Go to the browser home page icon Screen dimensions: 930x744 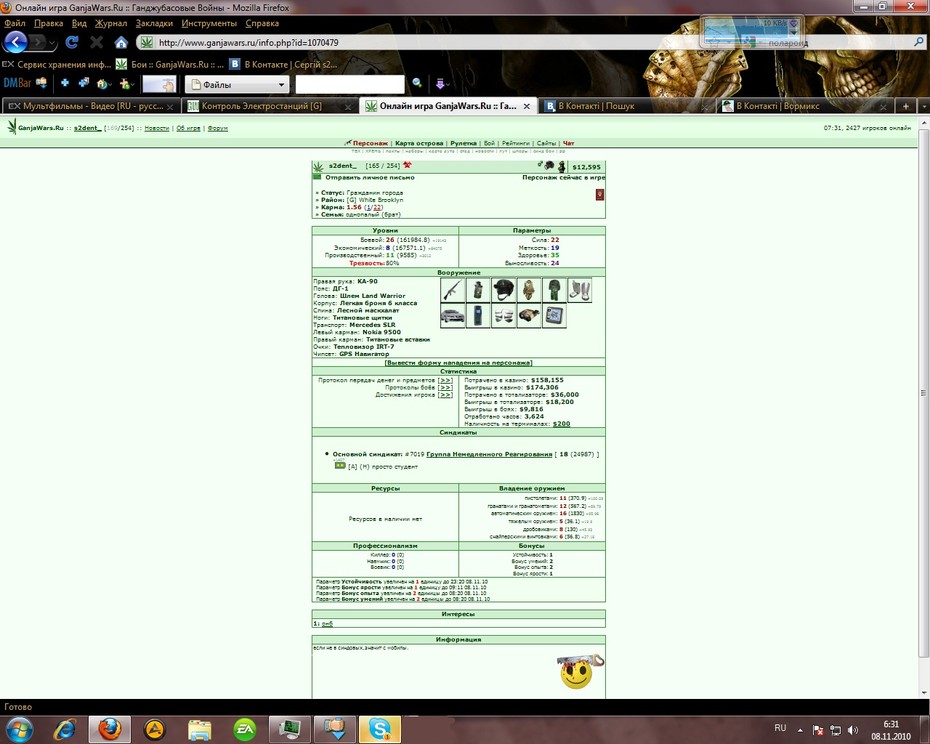[x=121, y=42]
